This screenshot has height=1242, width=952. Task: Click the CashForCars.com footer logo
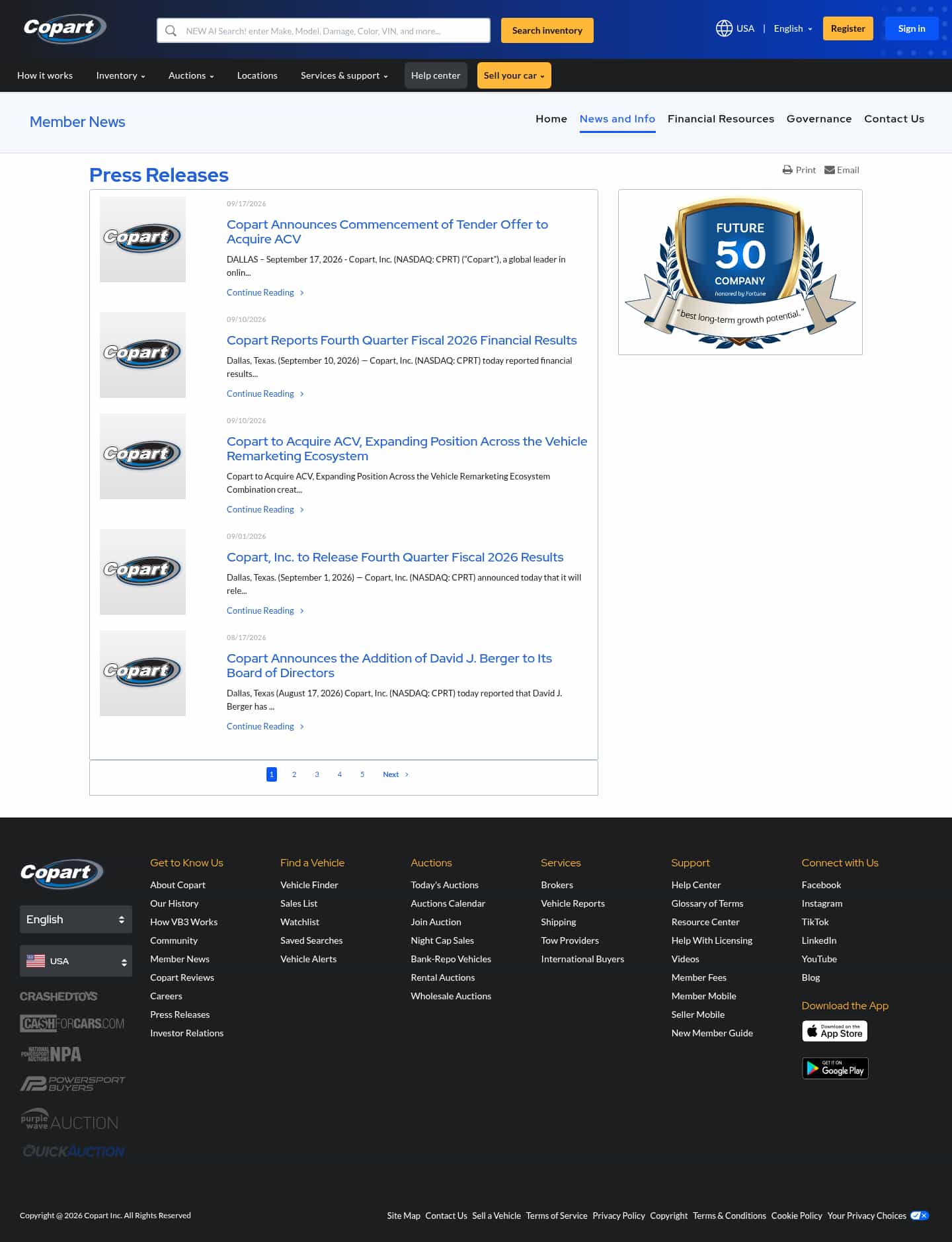pos(72,1023)
